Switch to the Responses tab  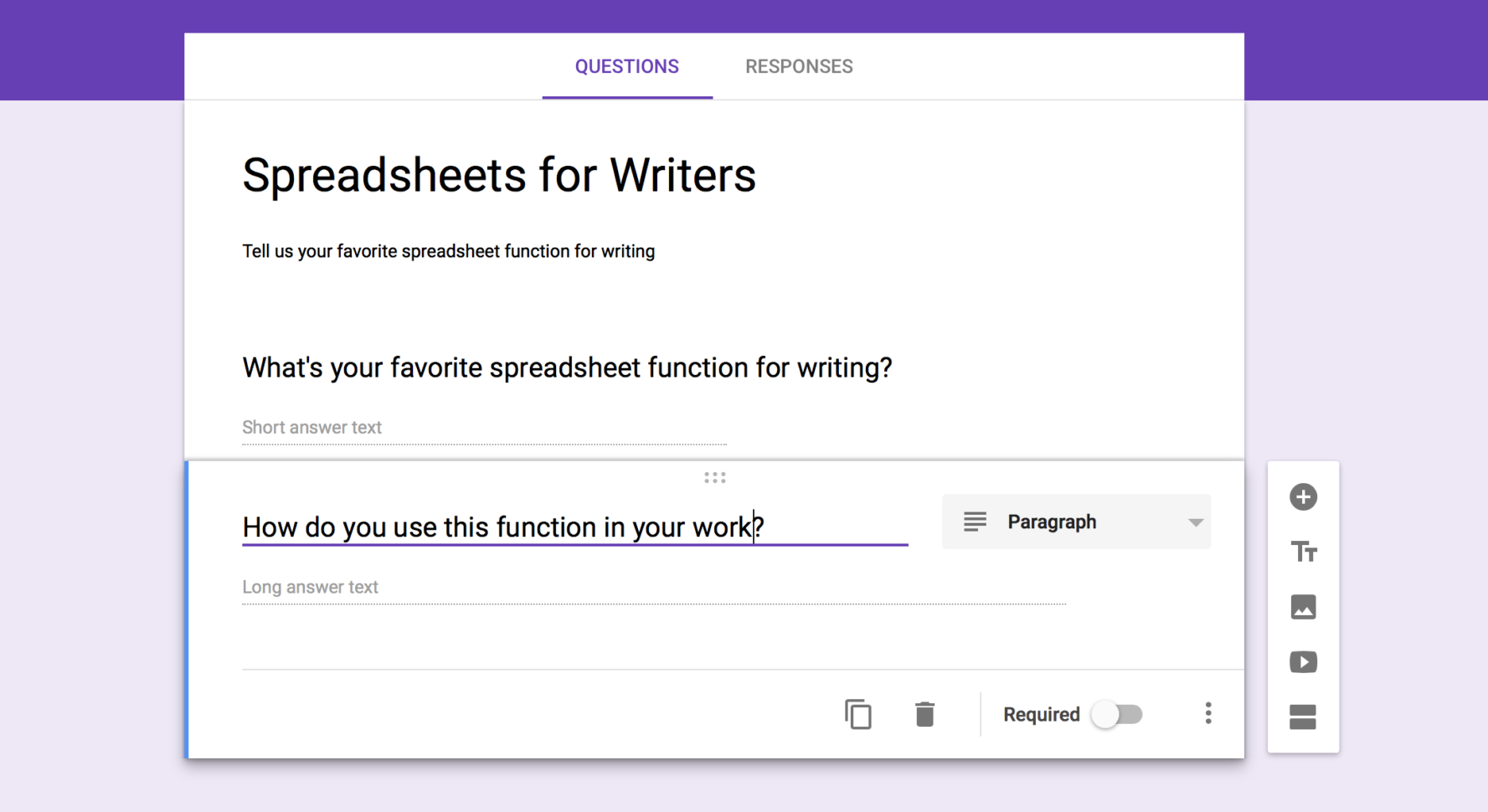pyautogui.click(x=798, y=66)
